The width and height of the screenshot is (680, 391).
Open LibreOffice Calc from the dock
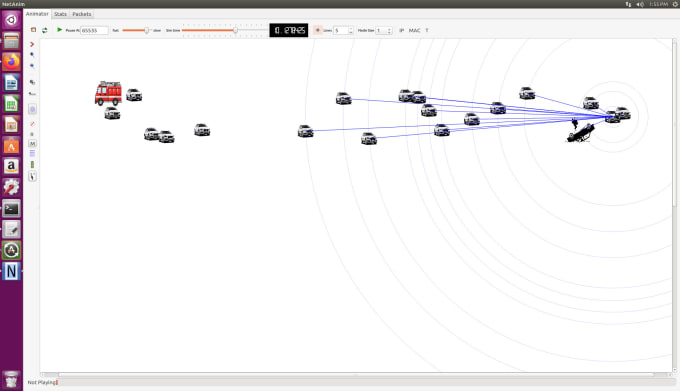[x=11, y=104]
